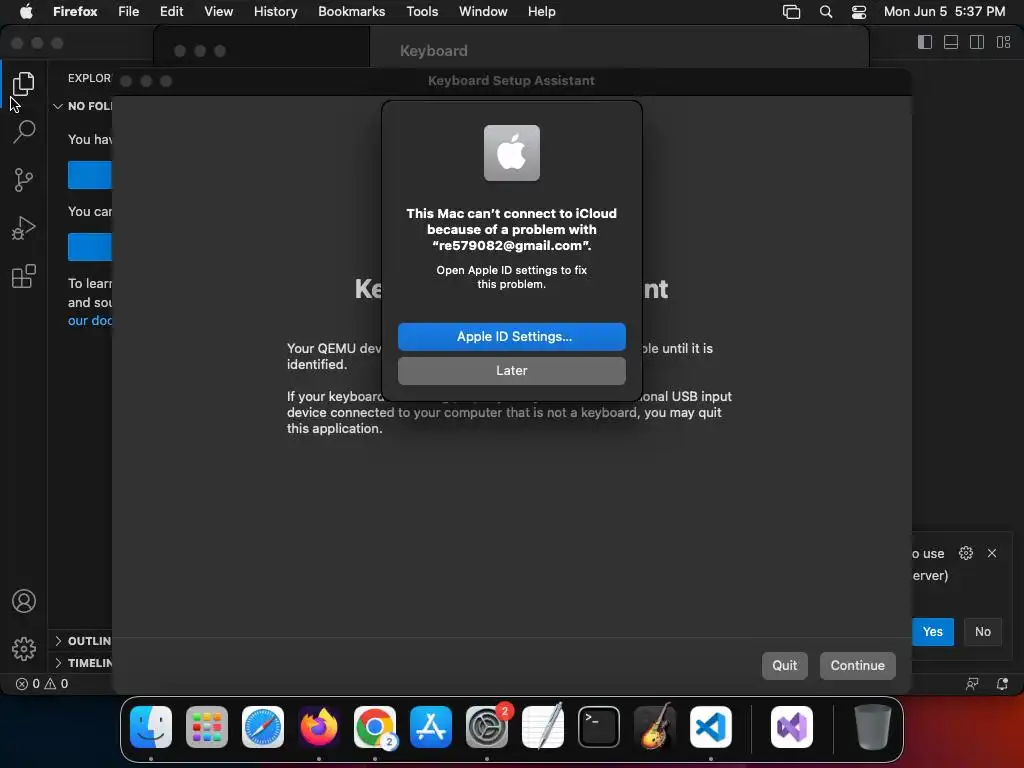Open the Explorer view in VS Code
The height and width of the screenshot is (768, 1024).
pos(24,84)
